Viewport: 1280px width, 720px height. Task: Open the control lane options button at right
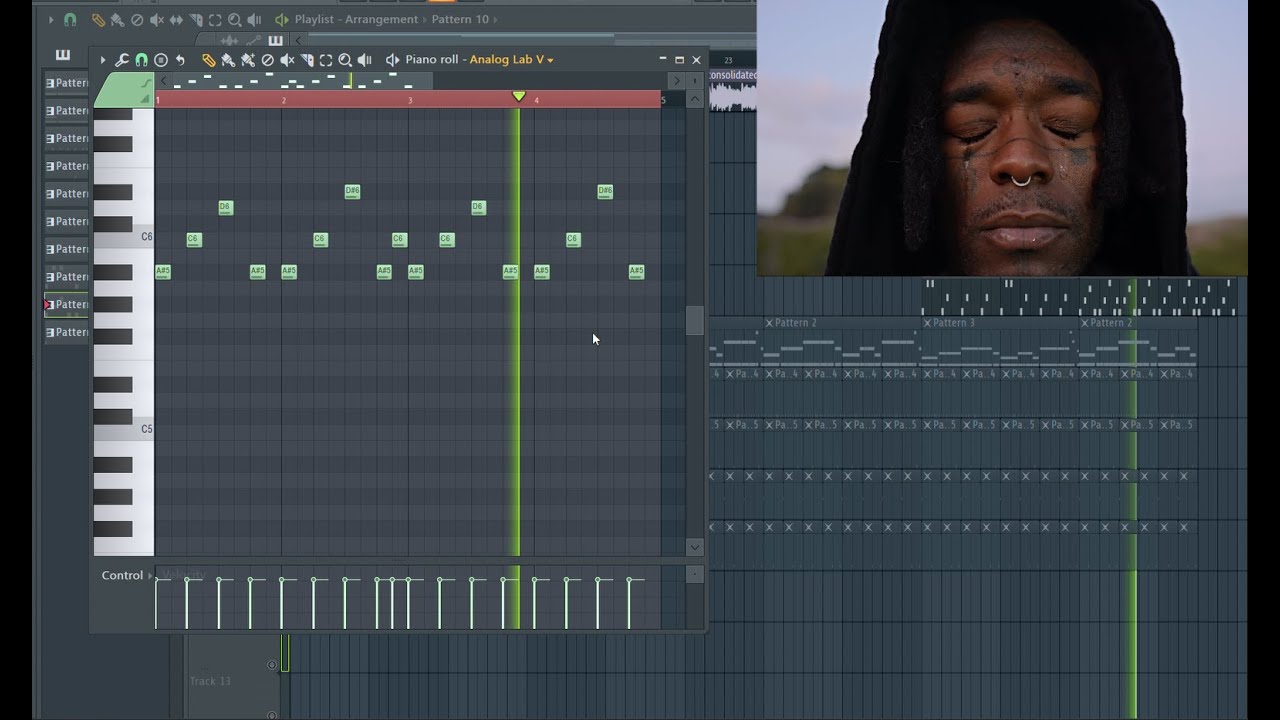coord(694,575)
